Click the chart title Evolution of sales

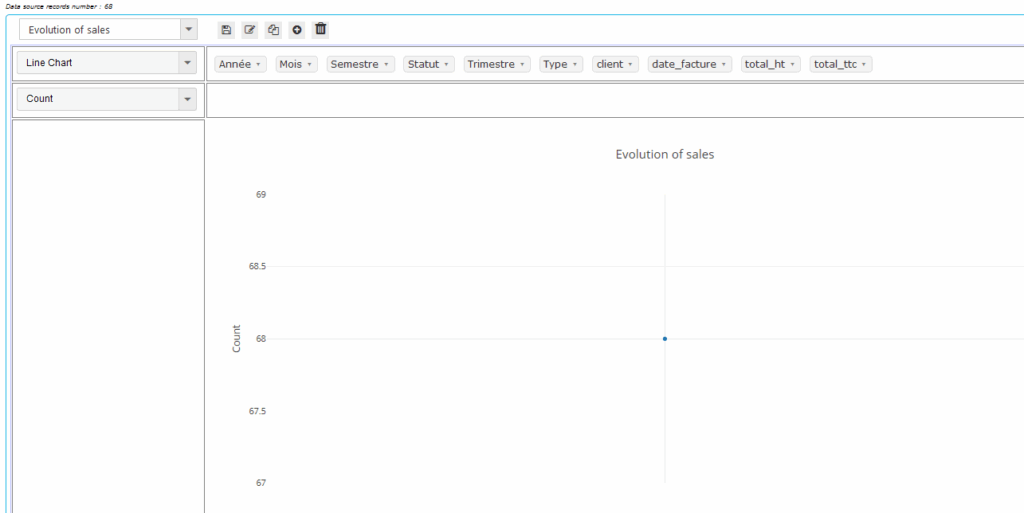tap(665, 155)
